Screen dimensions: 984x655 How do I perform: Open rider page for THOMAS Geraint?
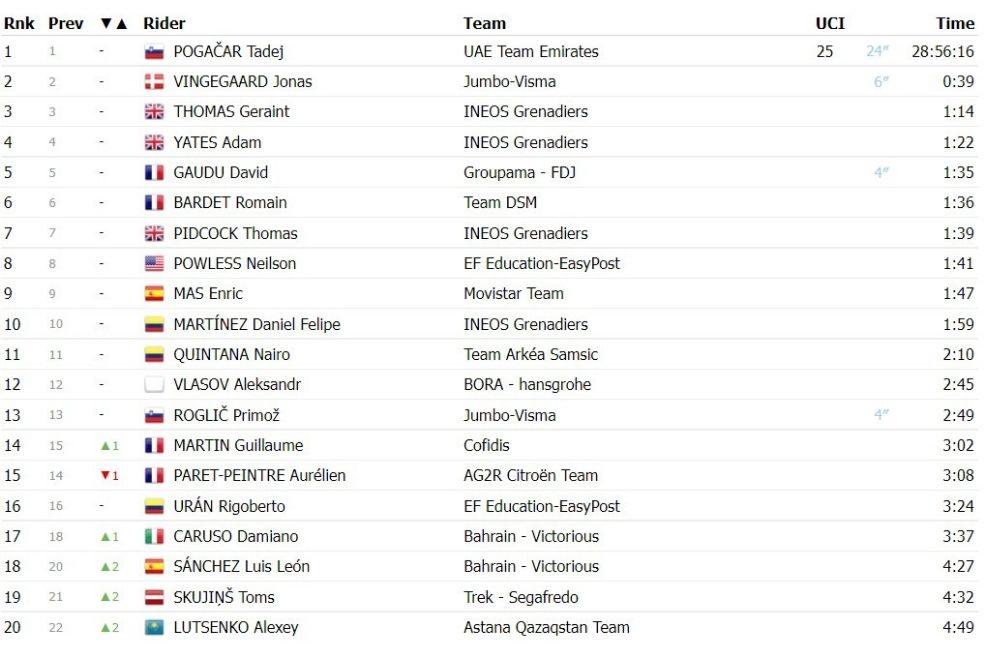(x=231, y=112)
